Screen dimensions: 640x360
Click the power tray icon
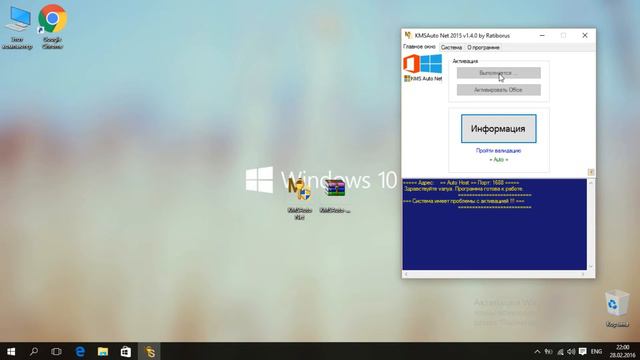click(549, 351)
